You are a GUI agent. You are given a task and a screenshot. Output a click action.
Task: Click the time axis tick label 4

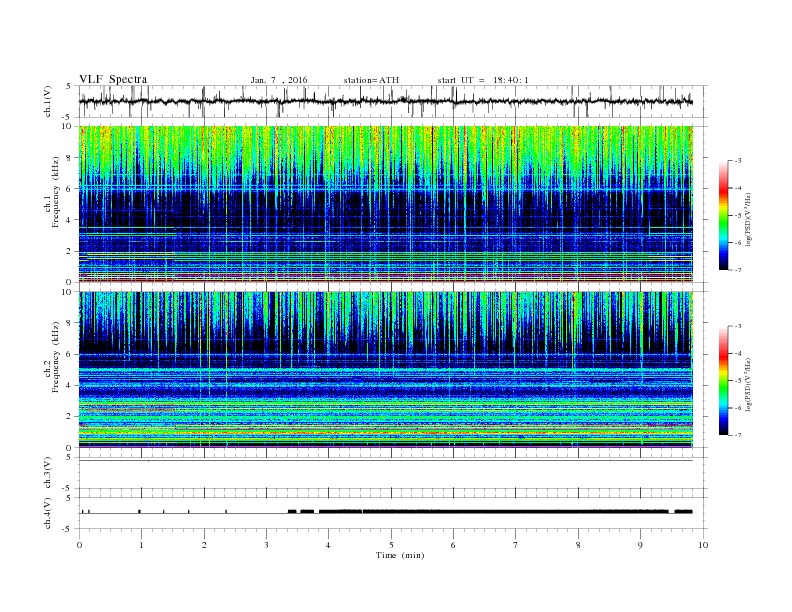(x=328, y=545)
